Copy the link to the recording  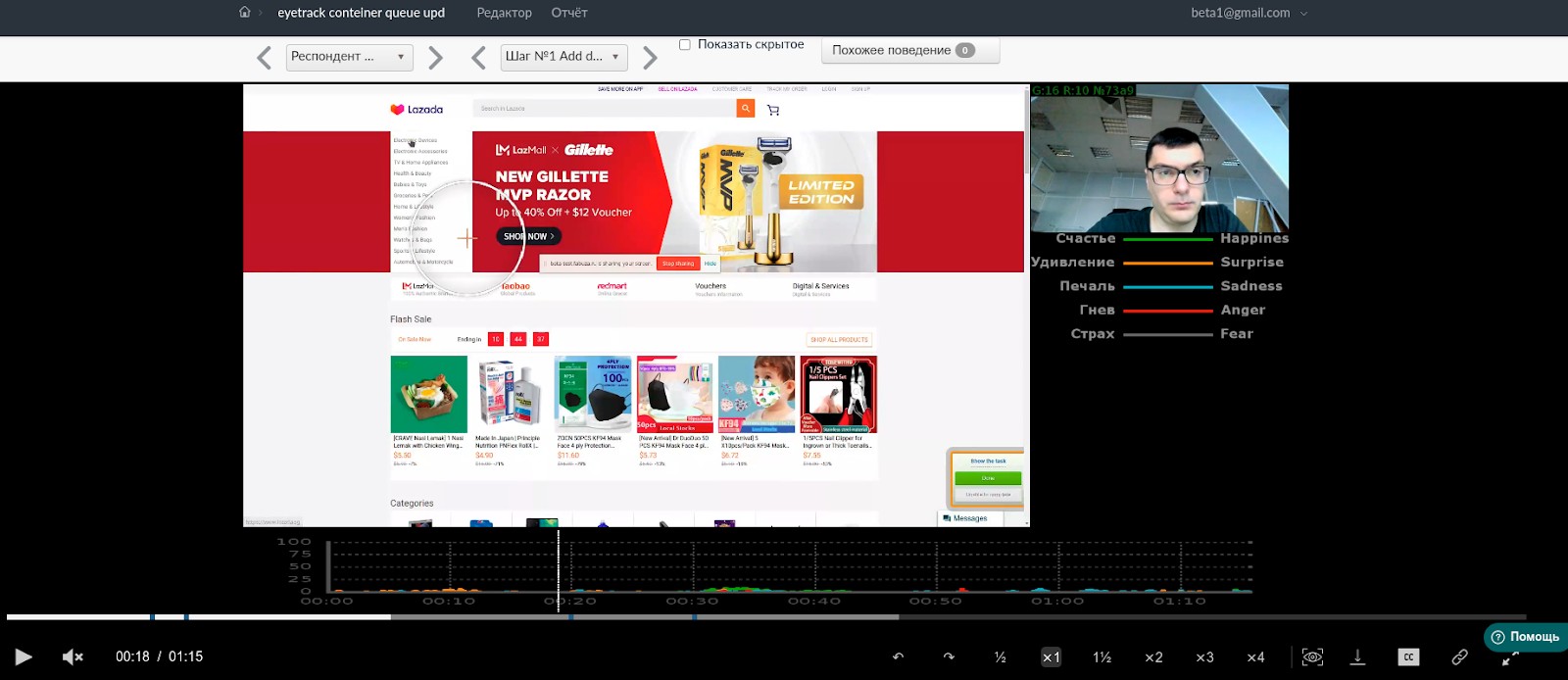coord(1459,656)
